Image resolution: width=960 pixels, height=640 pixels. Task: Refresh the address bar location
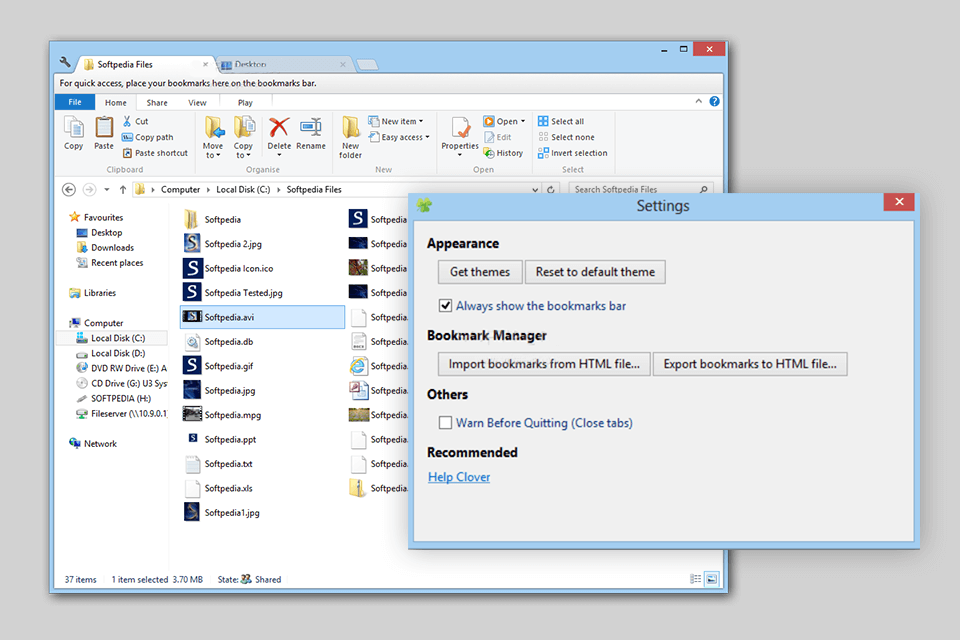[550, 190]
